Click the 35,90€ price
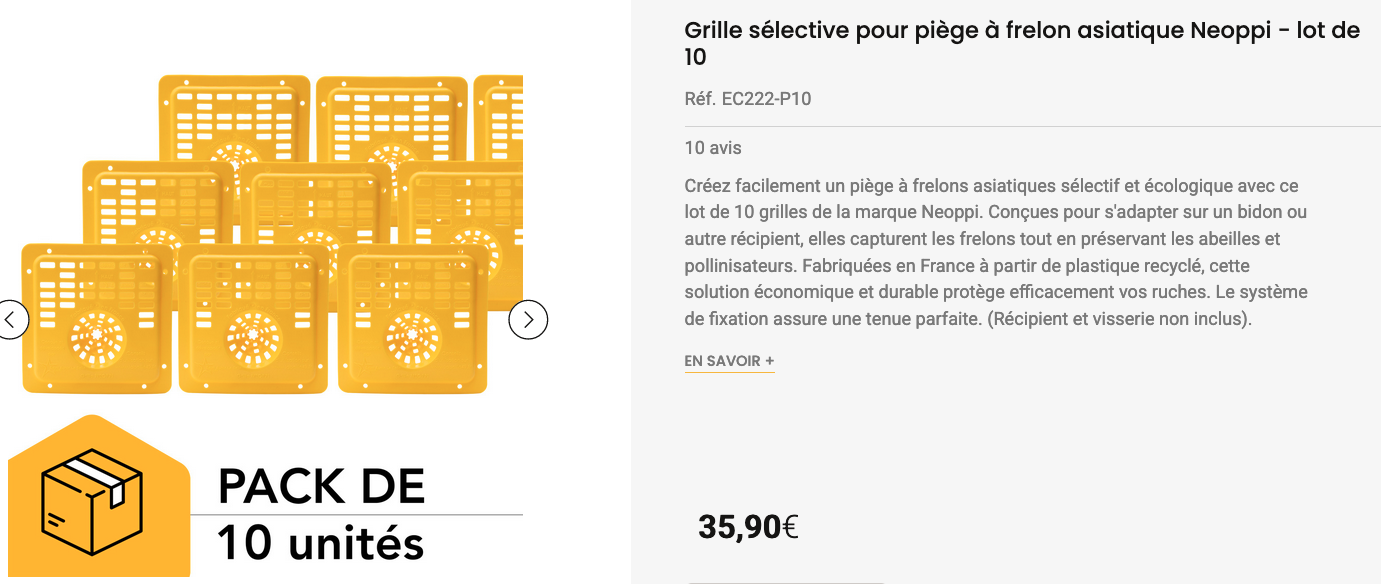The width and height of the screenshot is (1381, 584). (x=748, y=526)
